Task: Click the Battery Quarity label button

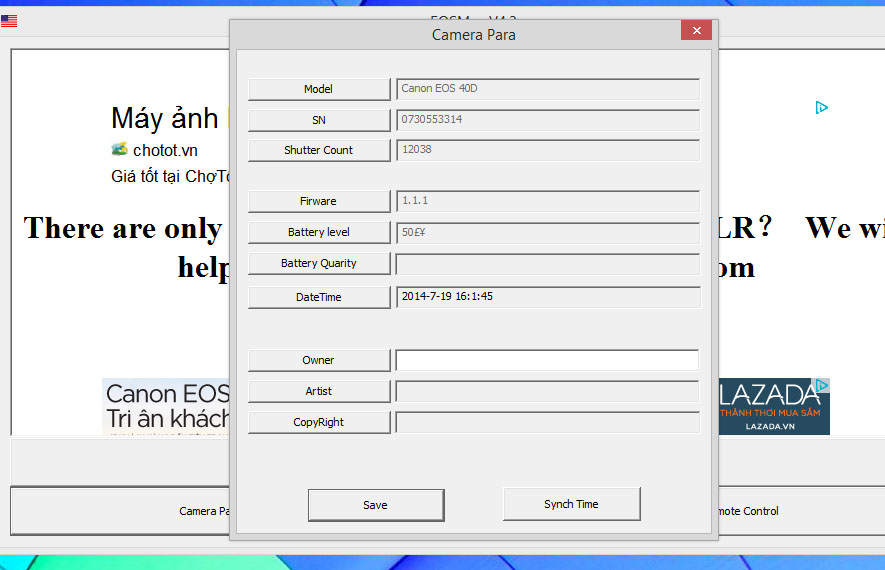Action: [319, 263]
